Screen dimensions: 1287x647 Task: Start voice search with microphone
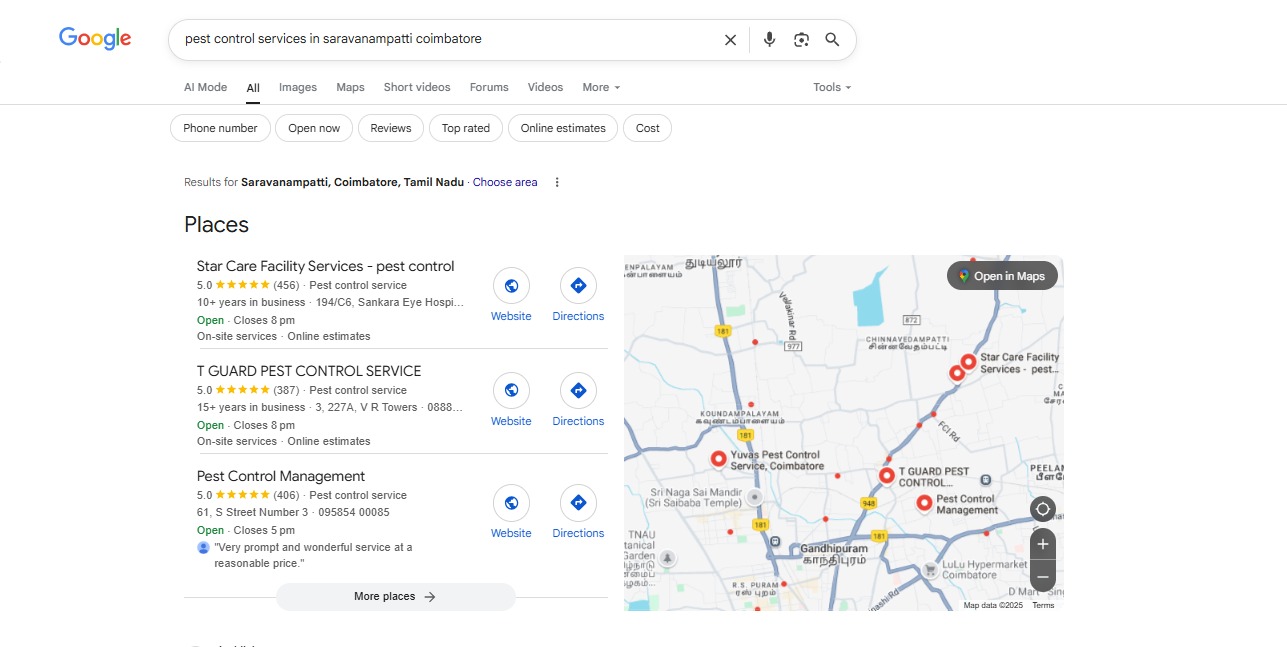pyautogui.click(x=769, y=40)
